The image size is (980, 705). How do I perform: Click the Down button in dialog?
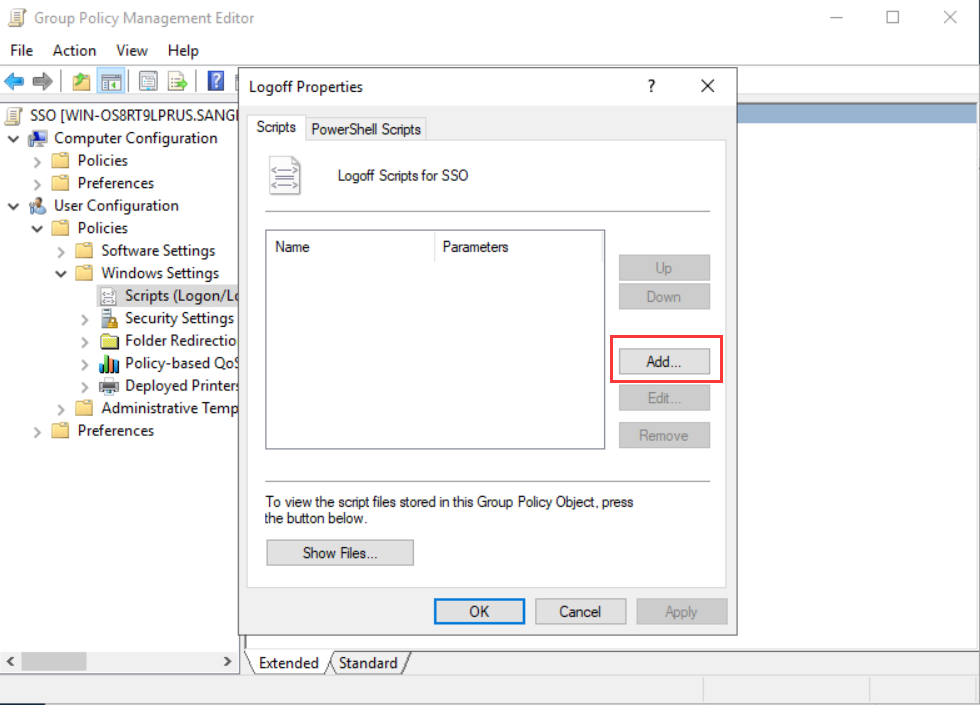click(664, 296)
